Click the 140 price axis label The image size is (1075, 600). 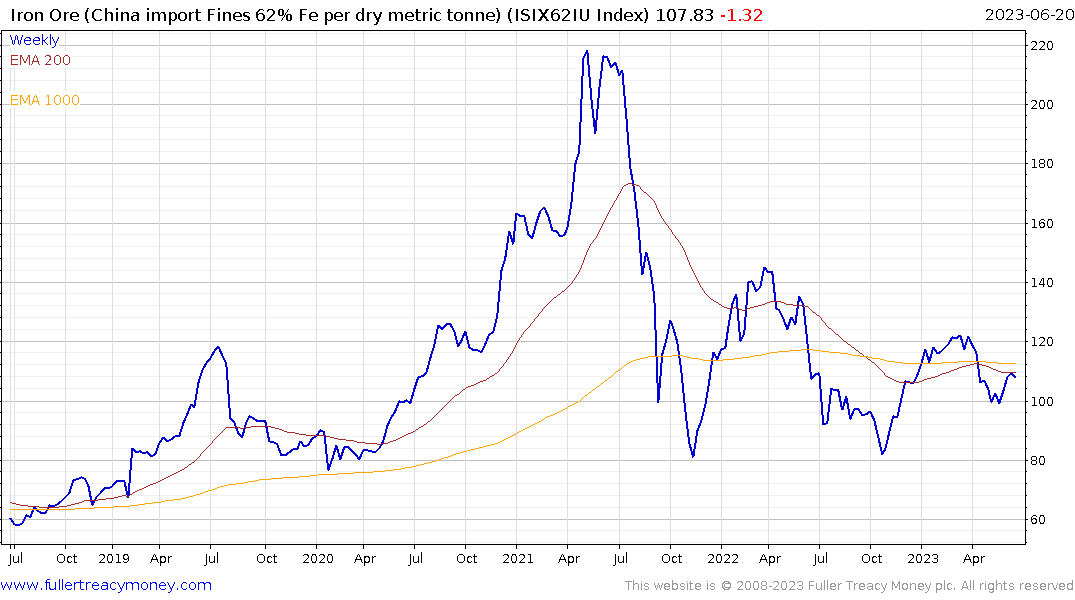[1042, 283]
